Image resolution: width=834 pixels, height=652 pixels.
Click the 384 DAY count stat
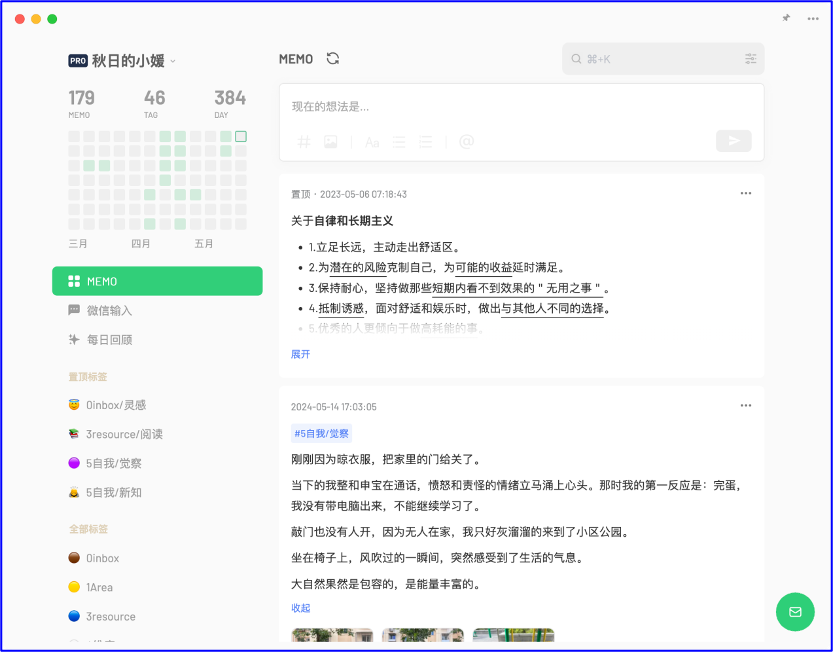click(230, 104)
